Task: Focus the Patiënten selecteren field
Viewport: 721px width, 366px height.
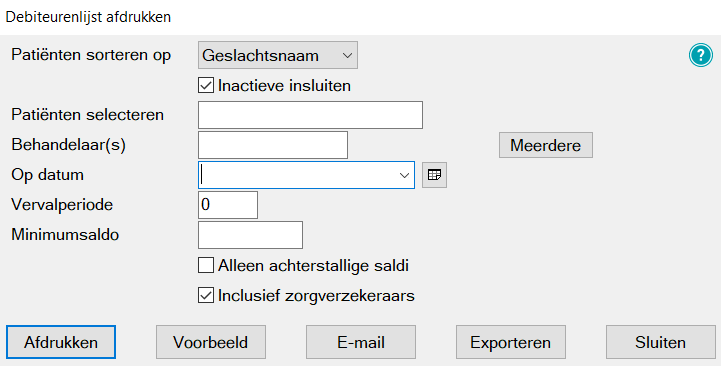Action: (x=310, y=115)
